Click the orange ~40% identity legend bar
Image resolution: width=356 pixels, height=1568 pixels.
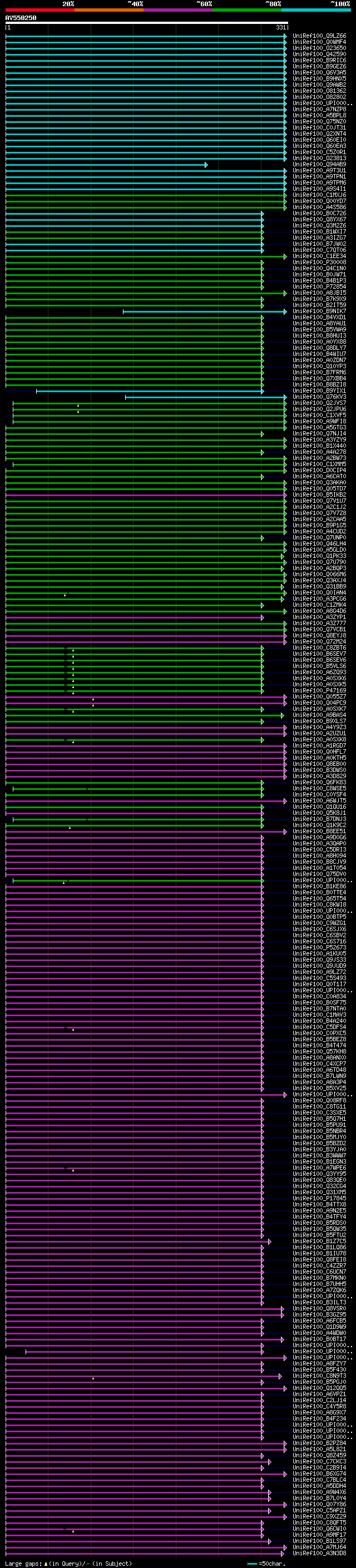[x=109, y=11]
